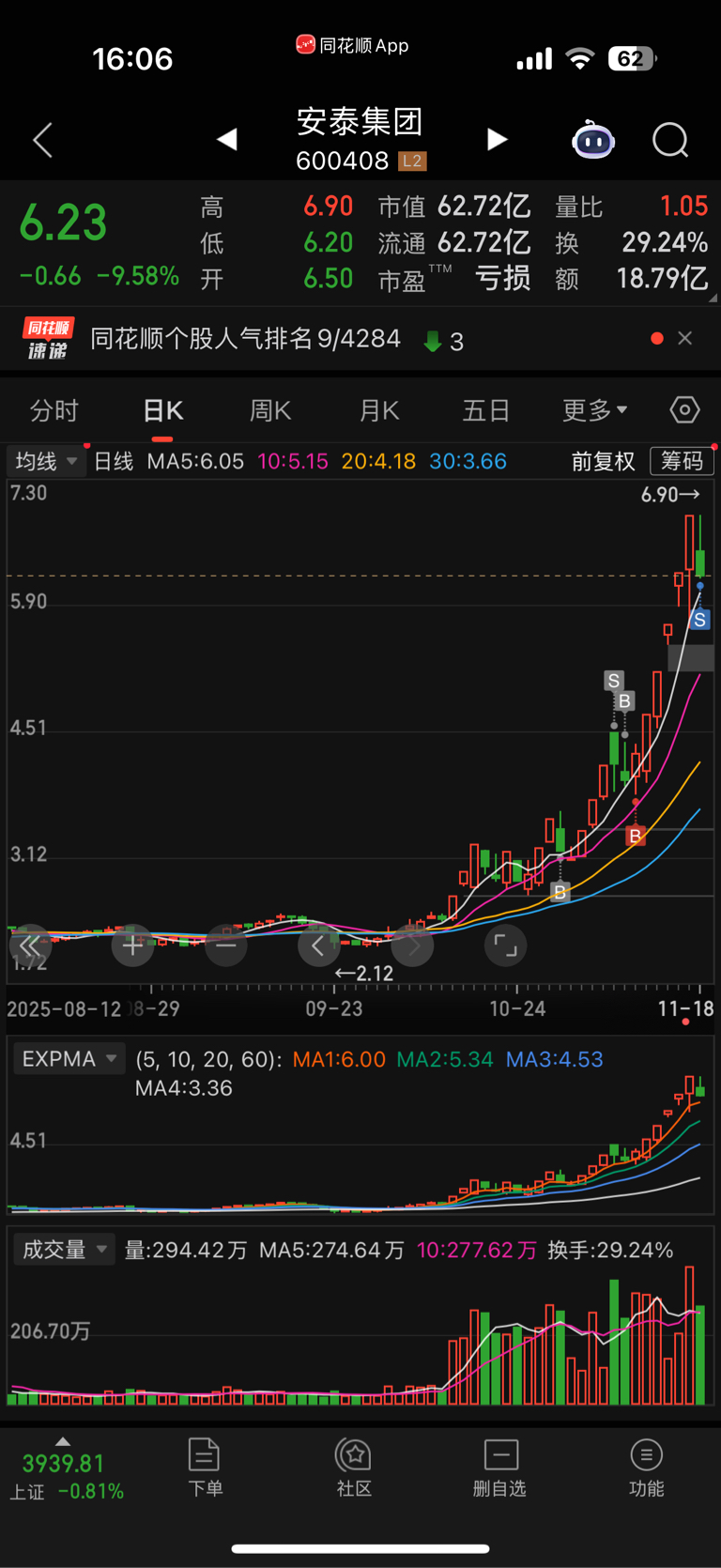Open stock search magnifier
This screenshot has width=721, height=1568.
[x=670, y=141]
